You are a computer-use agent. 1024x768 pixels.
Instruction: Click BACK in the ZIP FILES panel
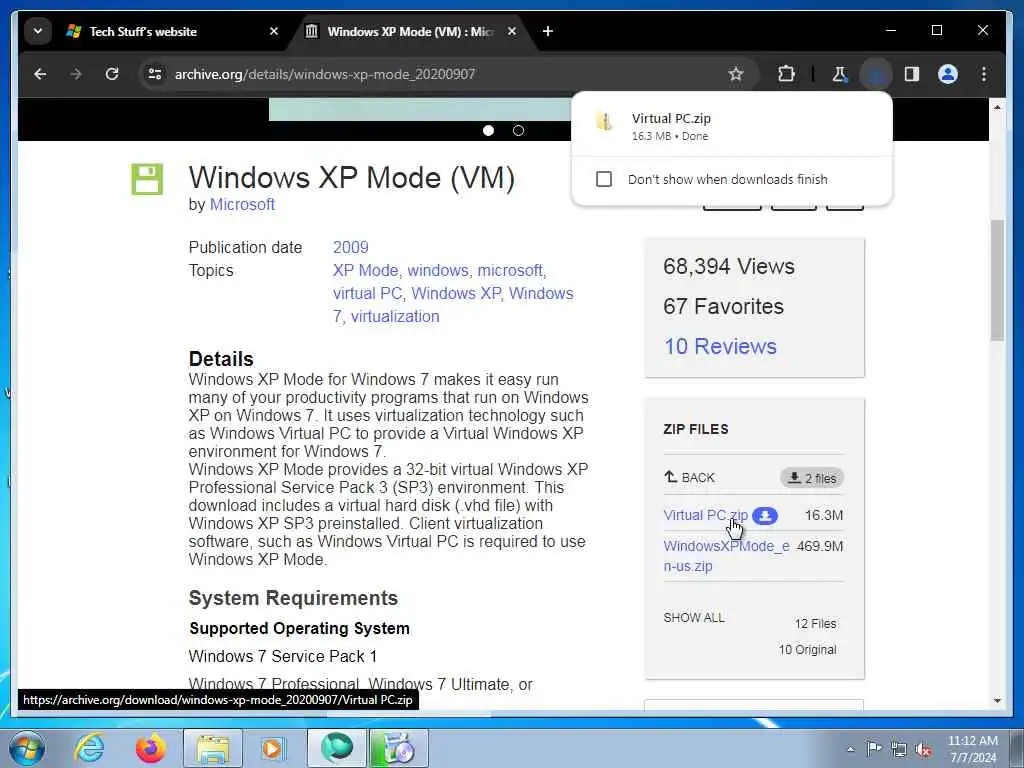click(x=690, y=477)
